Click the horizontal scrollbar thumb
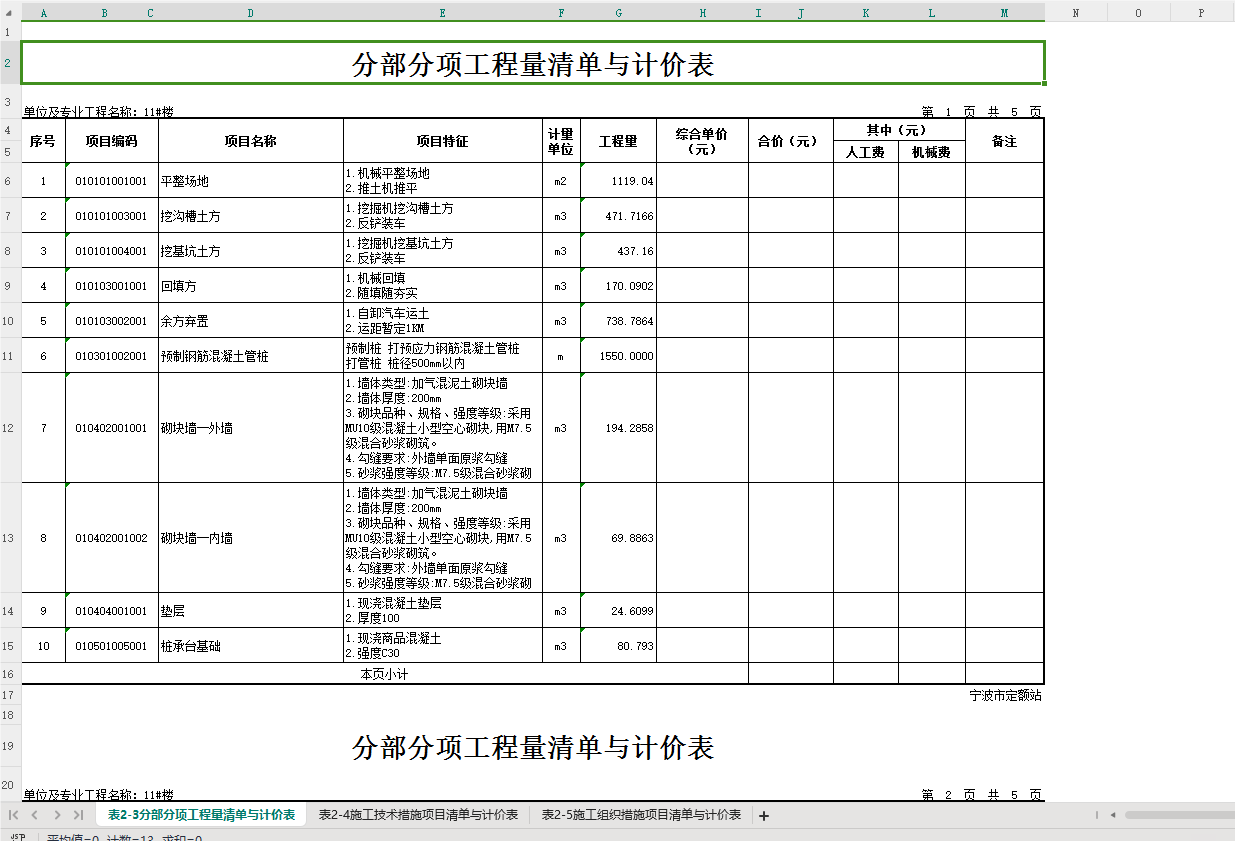 pyautogui.click(x=1179, y=815)
